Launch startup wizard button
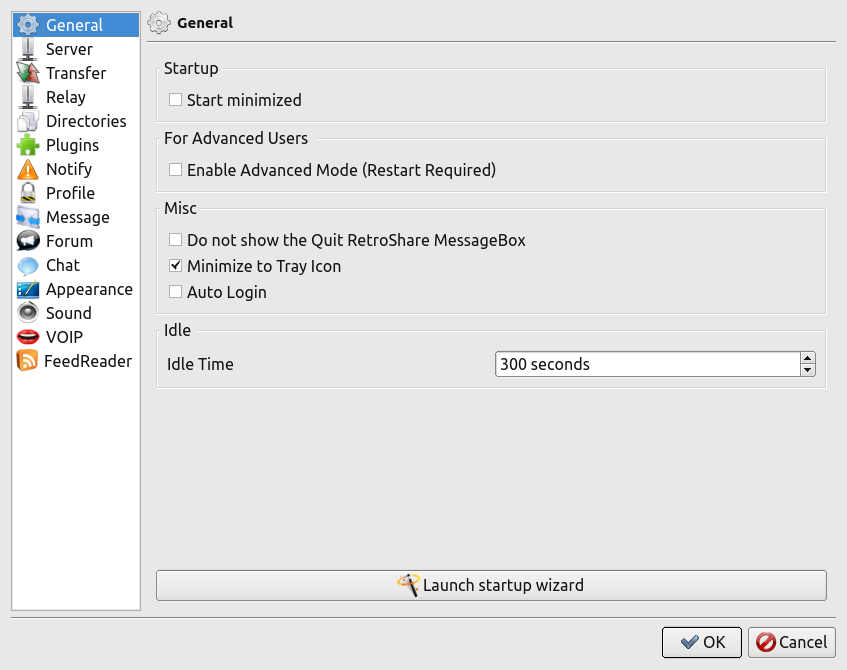This screenshot has width=847, height=670. coord(491,585)
